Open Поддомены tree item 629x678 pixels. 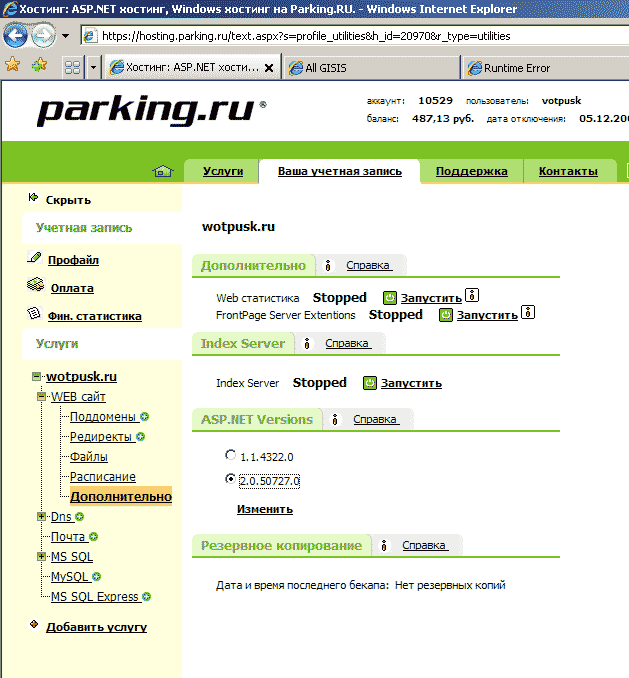(103, 417)
